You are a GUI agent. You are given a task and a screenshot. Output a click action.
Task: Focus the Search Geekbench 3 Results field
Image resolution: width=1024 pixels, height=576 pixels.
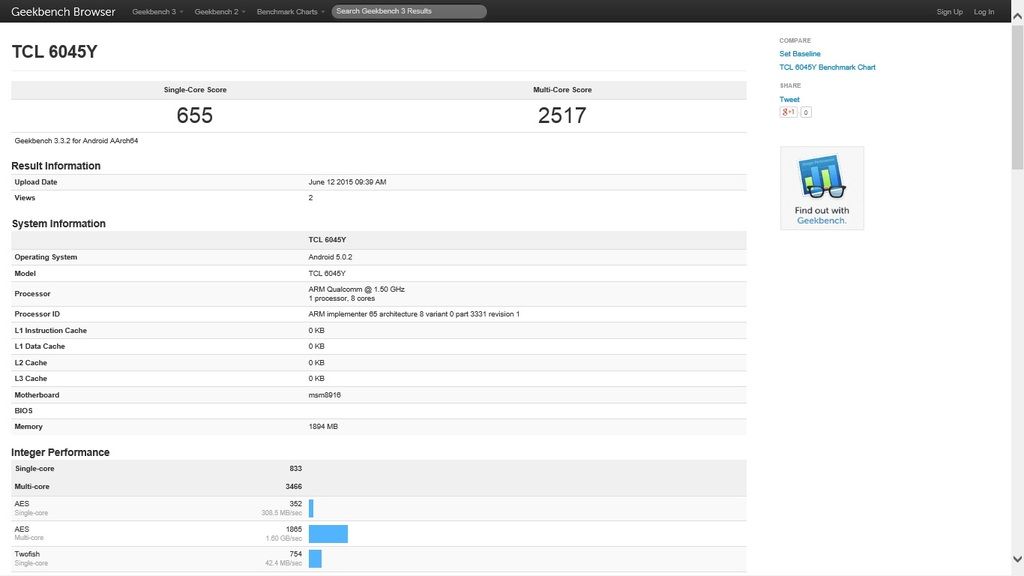409,12
